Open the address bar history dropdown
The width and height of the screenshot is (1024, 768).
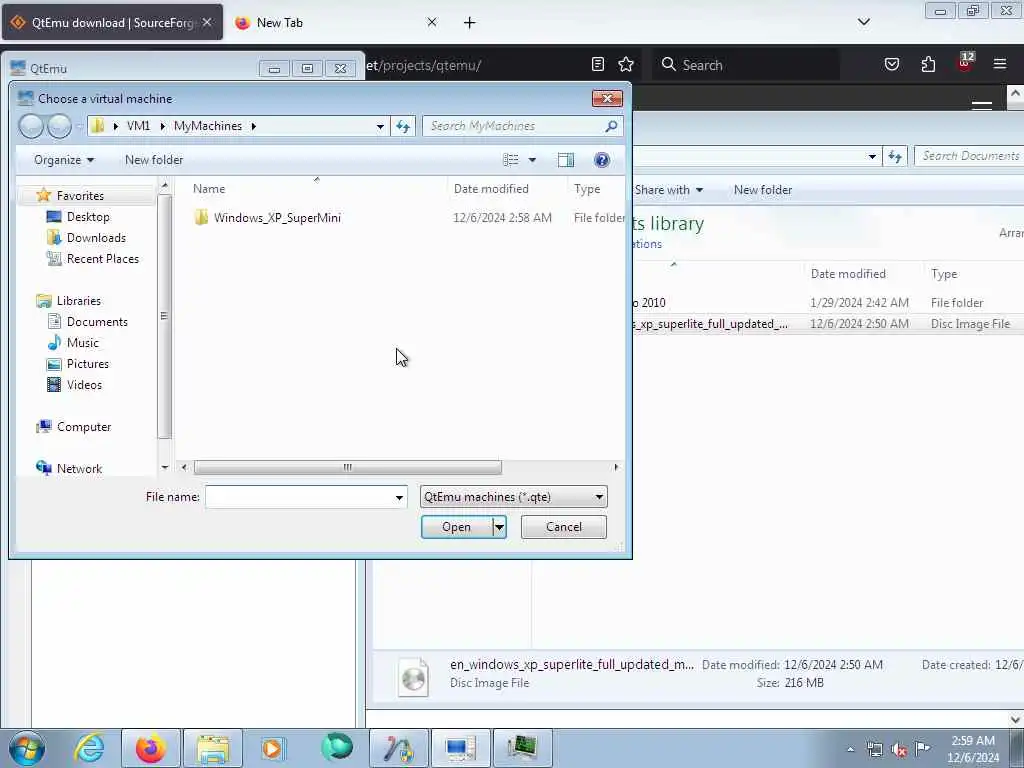click(380, 127)
